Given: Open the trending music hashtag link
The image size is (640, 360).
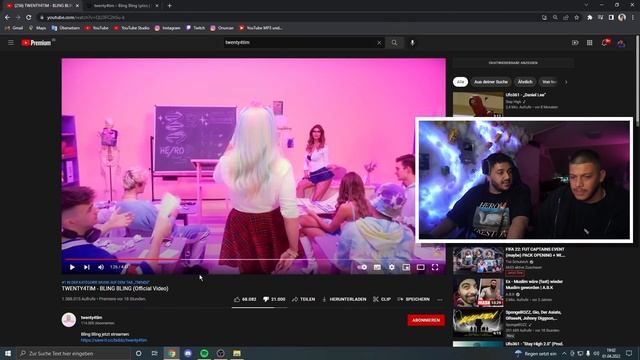Looking at the screenshot, I should click(105, 282).
